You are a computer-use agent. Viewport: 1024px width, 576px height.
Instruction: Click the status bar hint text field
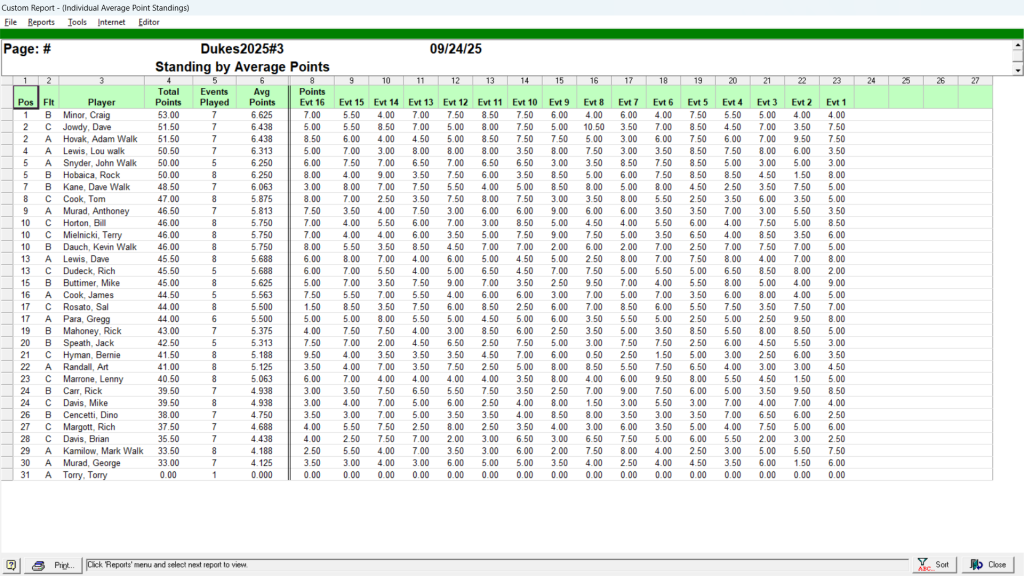pos(497,565)
